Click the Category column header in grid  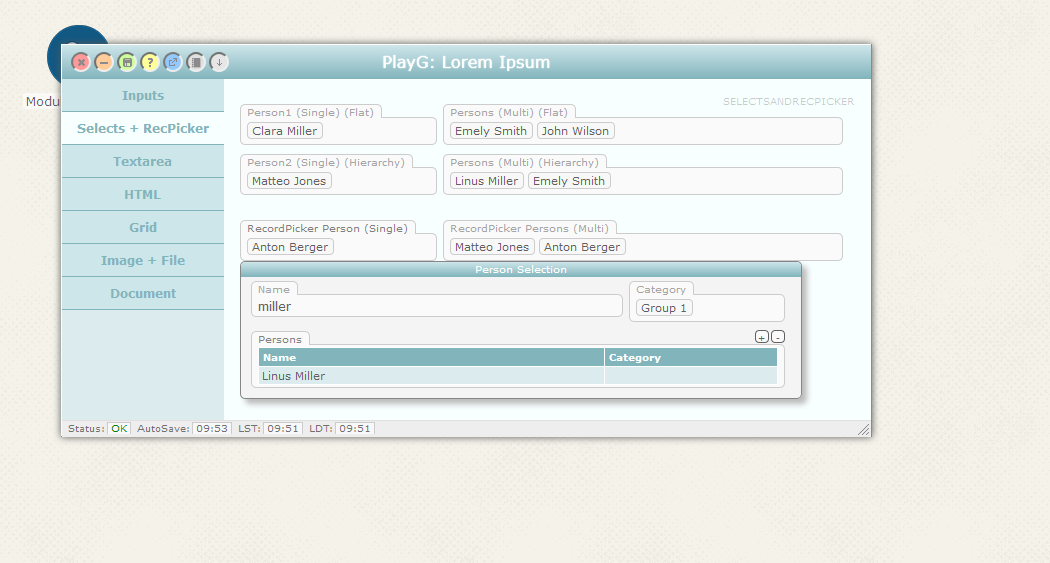click(690, 357)
